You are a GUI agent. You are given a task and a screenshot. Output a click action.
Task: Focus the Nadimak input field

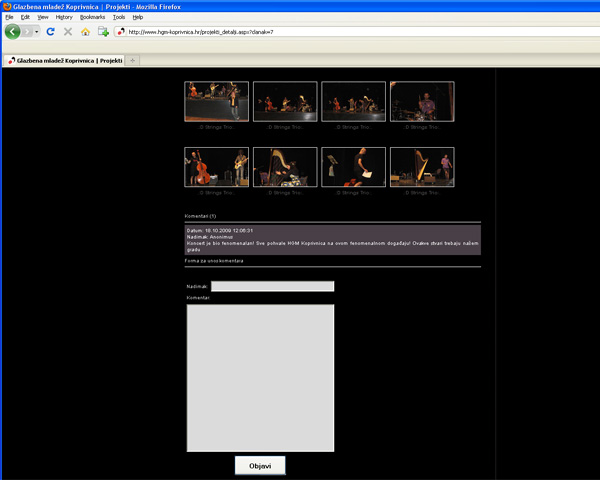pos(272,286)
